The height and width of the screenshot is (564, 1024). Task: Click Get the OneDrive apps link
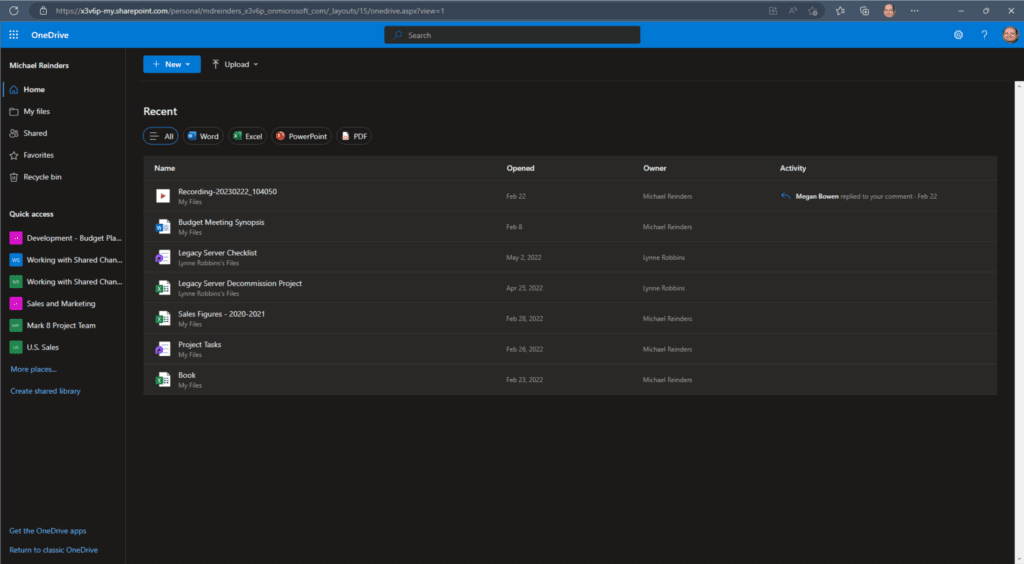[x=48, y=531]
